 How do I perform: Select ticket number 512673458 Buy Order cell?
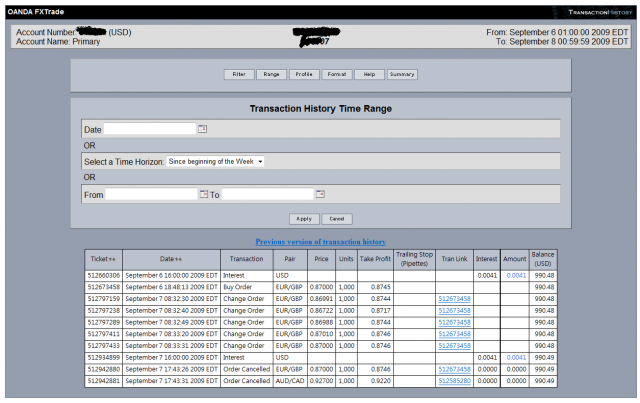coord(104,287)
